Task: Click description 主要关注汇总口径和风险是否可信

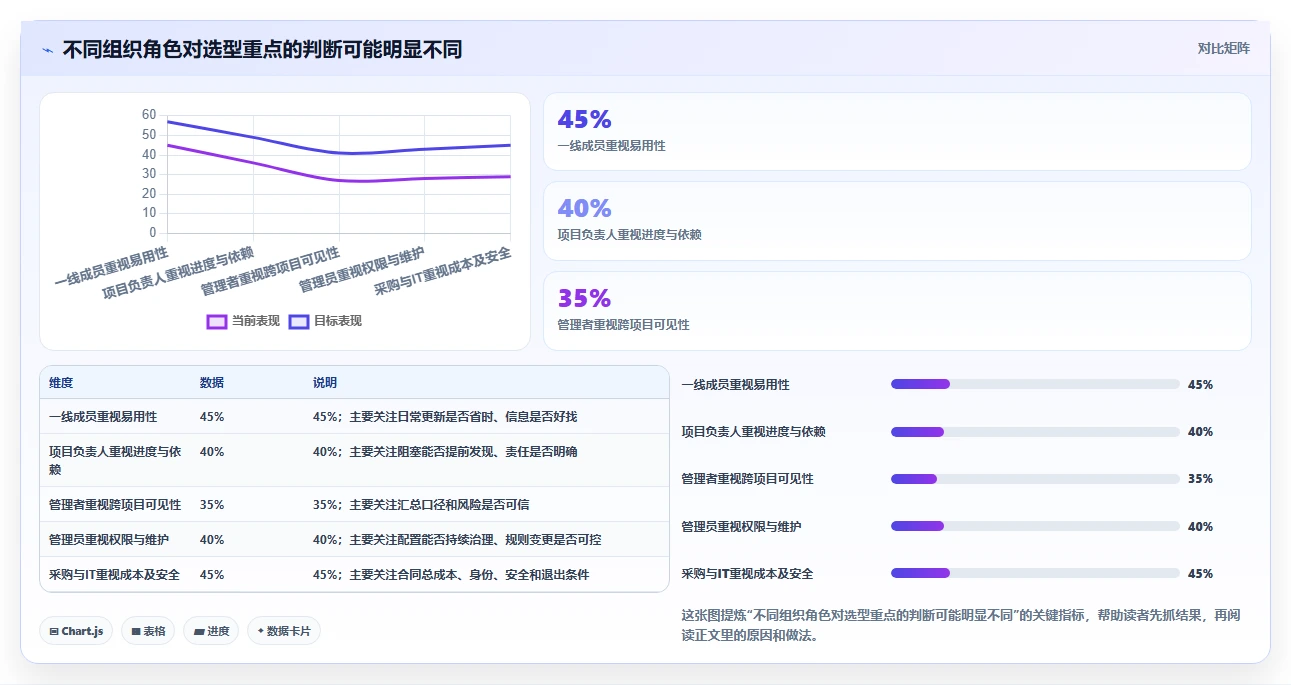Action: tap(439, 505)
